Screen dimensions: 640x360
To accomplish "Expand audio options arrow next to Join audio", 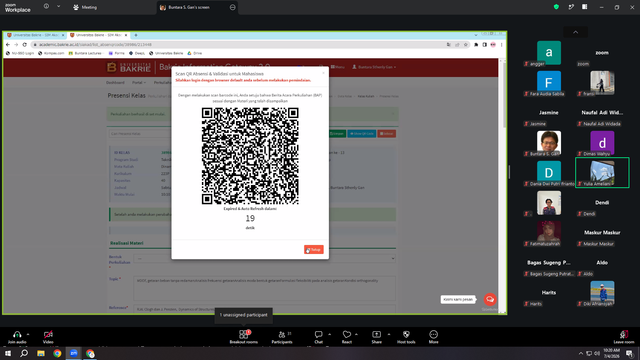I will point(28,334).
